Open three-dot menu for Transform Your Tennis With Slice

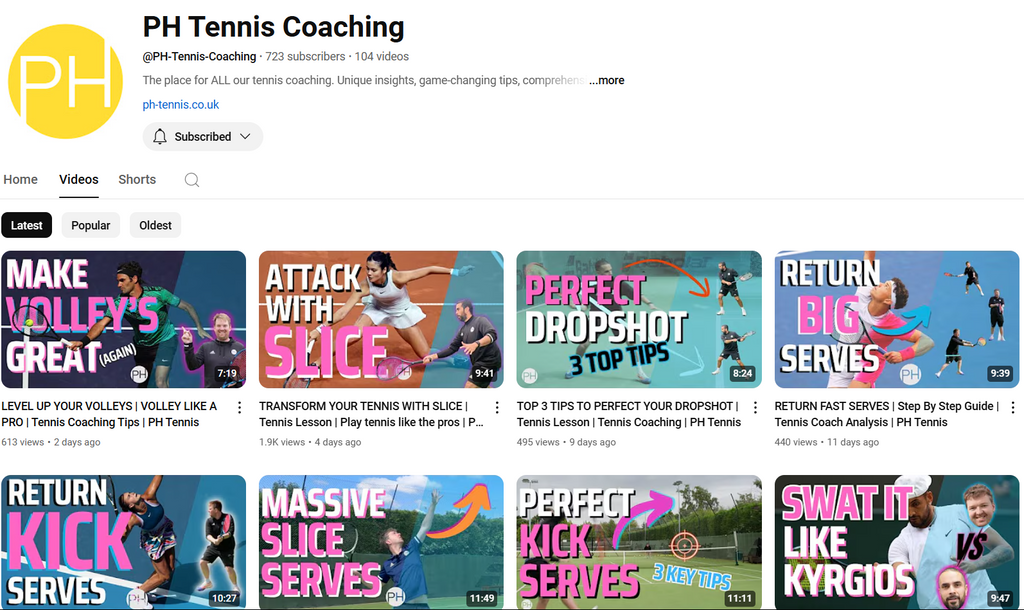pyautogui.click(x=497, y=408)
